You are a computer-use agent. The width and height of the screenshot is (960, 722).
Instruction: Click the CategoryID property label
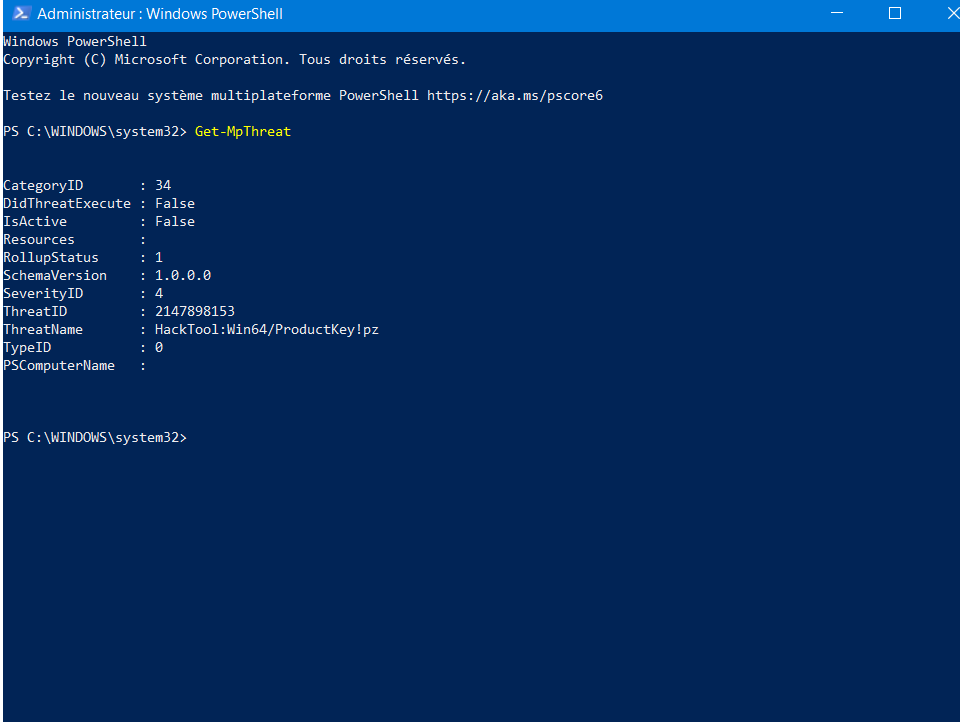(43, 186)
